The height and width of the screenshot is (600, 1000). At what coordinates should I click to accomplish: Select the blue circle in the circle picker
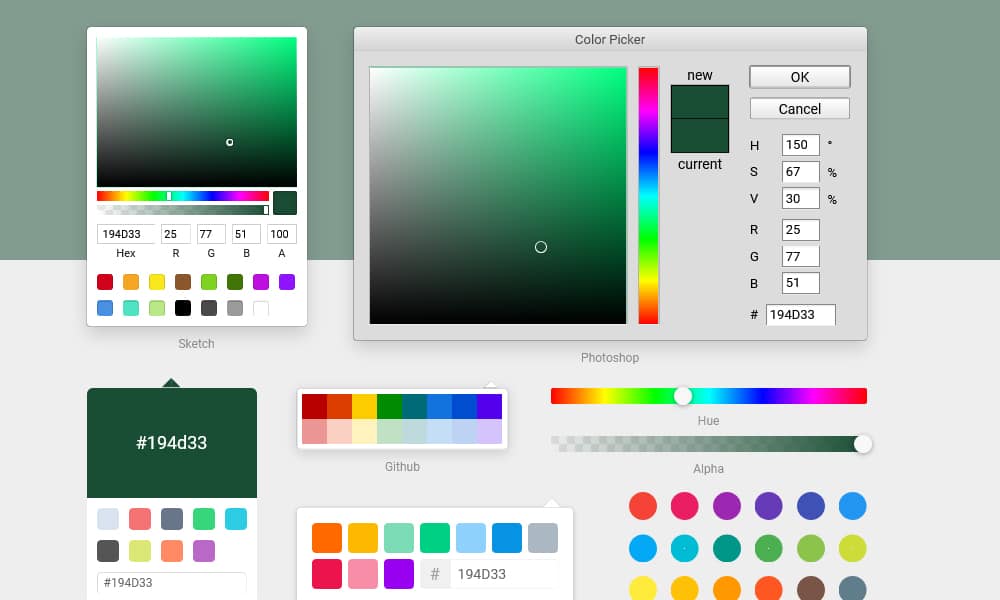(852, 506)
